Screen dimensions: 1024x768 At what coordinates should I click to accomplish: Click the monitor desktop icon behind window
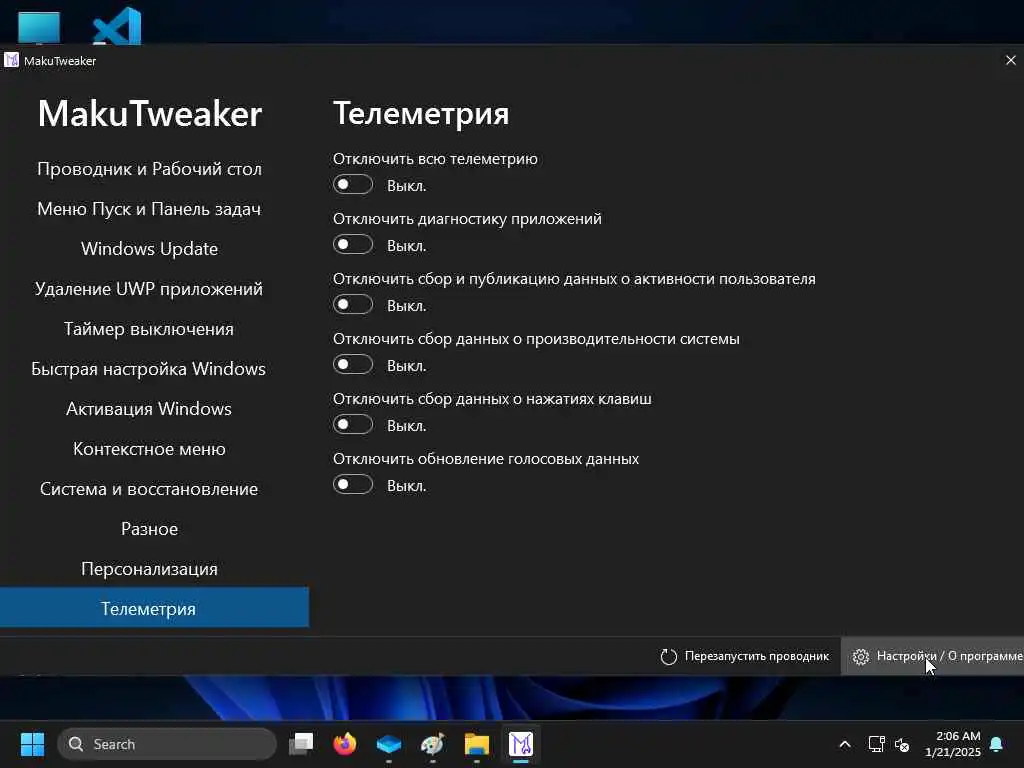pyautogui.click(x=39, y=27)
